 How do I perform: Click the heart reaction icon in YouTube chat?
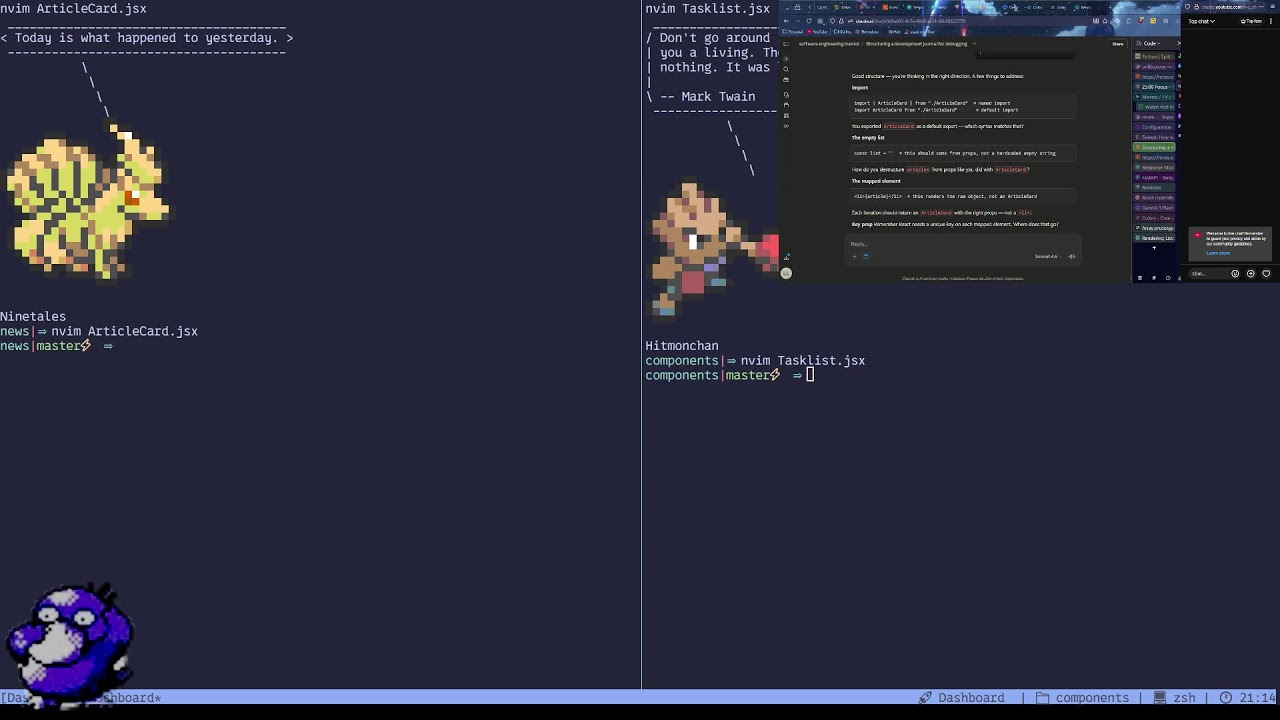tap(1266, 274)
